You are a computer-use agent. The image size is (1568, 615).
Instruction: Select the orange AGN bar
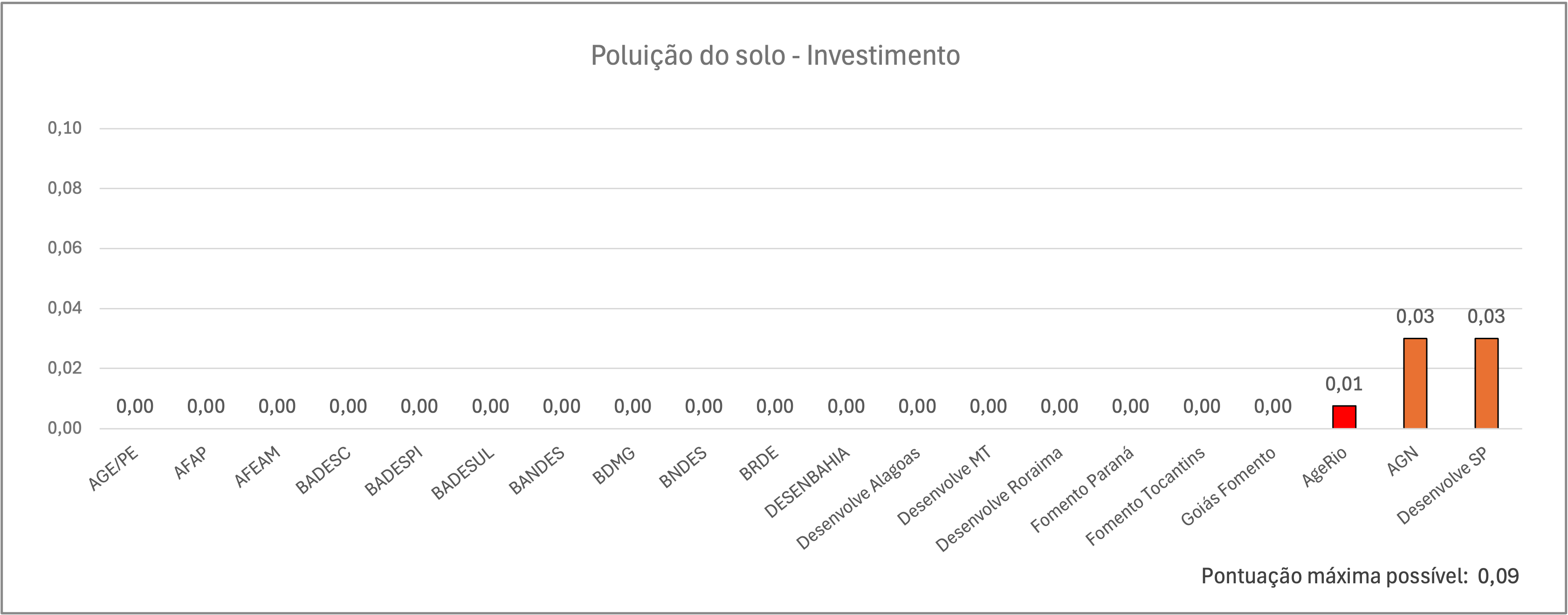coord(1415,383)
